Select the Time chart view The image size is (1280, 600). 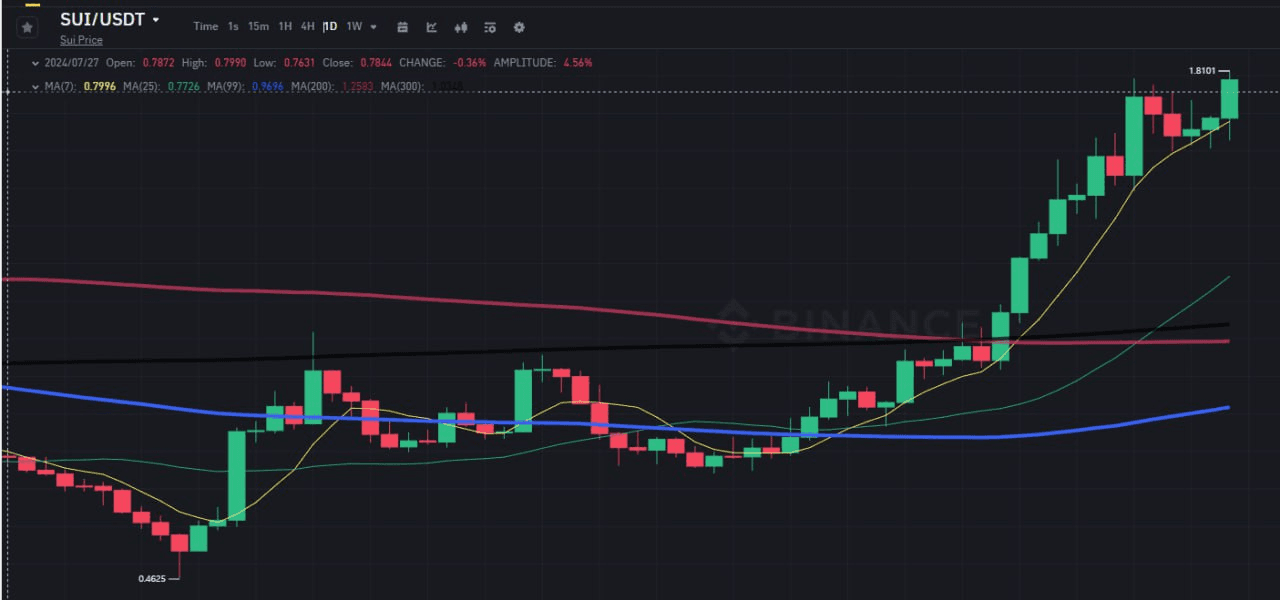pyautogui.click(x=205, y=27)
